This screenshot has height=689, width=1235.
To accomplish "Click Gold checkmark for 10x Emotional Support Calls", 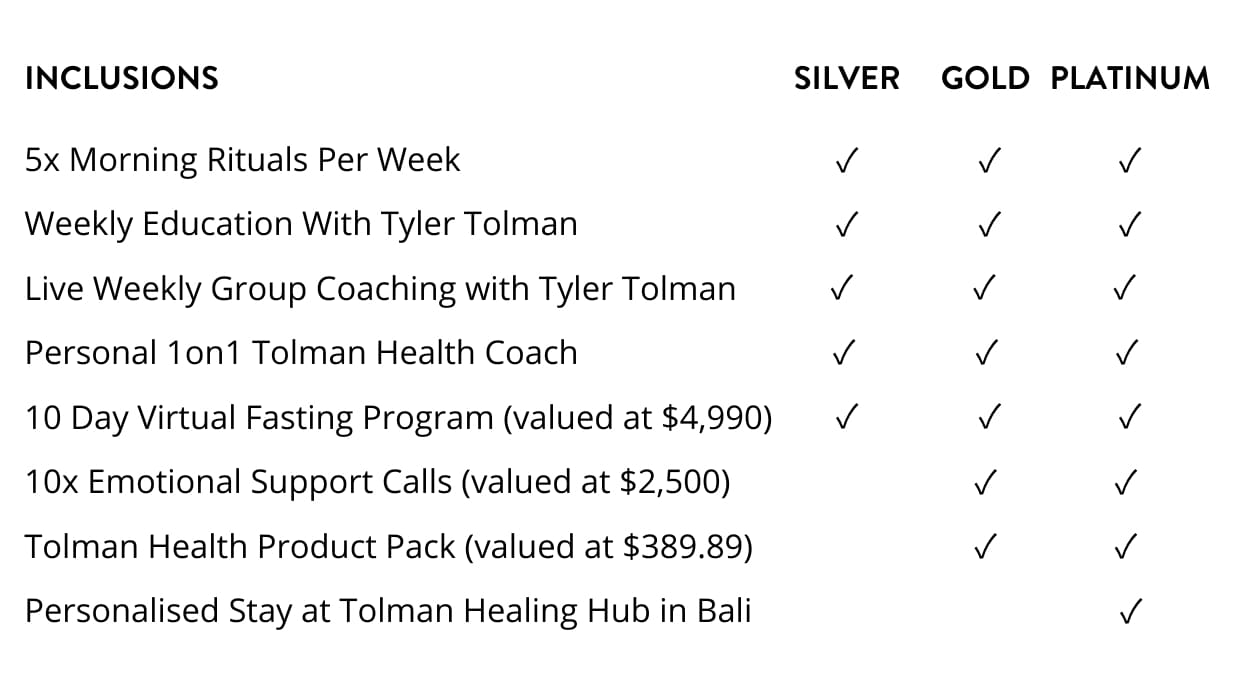I will tap(985, 483).
